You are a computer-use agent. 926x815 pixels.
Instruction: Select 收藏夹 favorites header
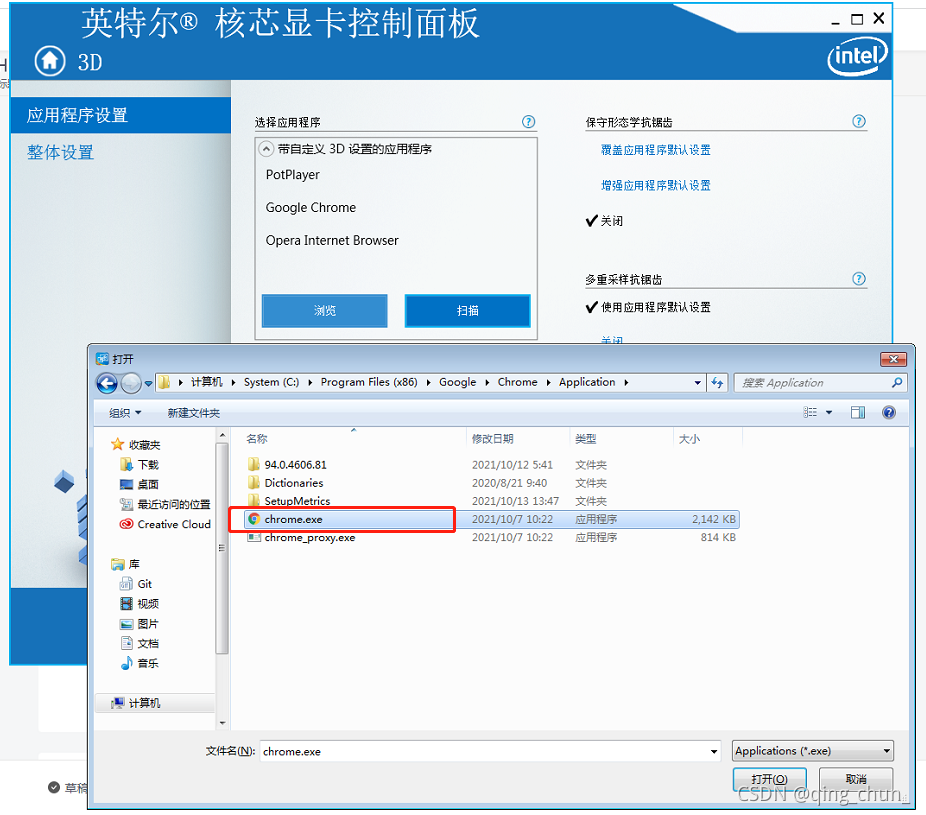coord(136,444)
